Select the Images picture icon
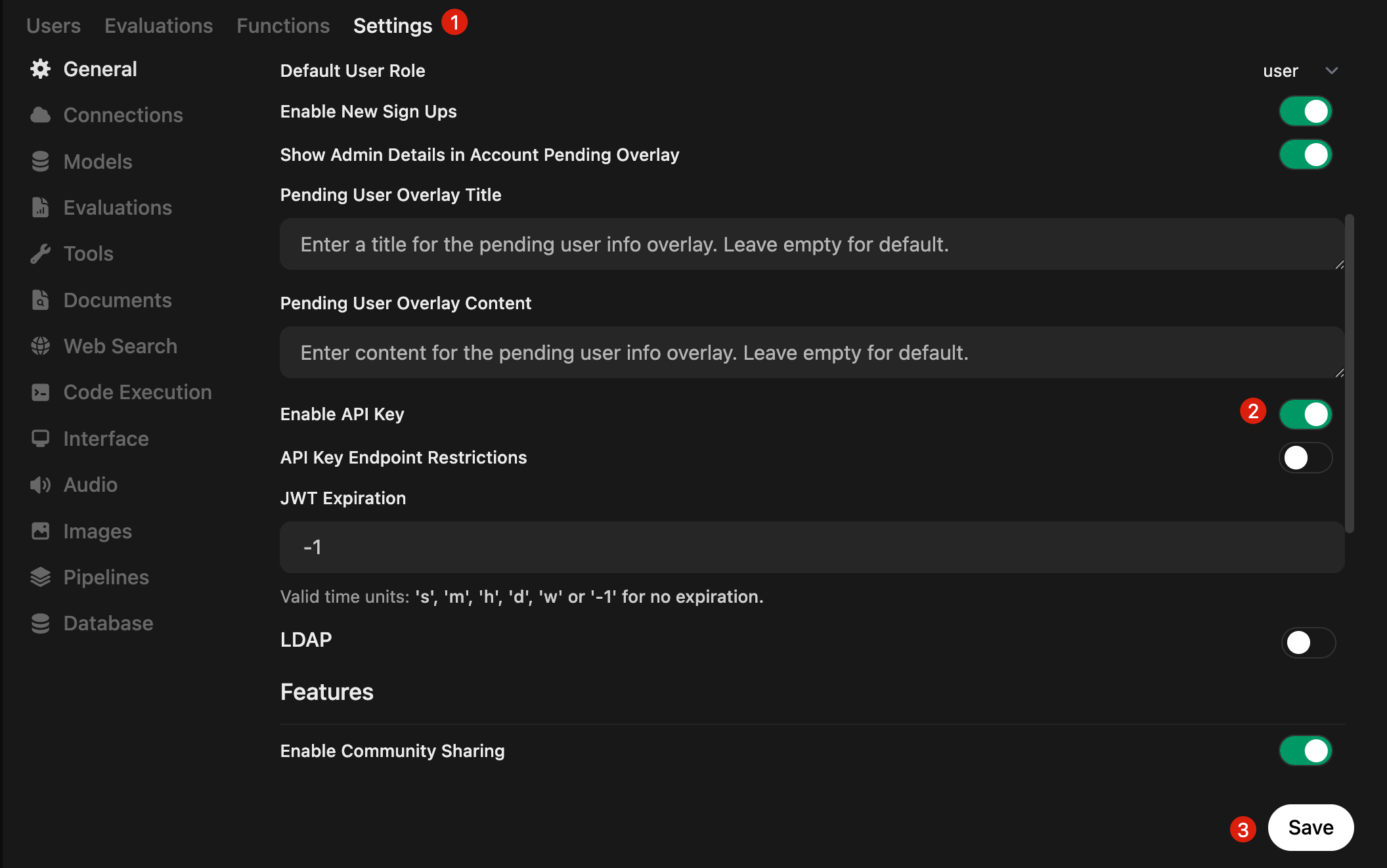This screenshot has height=868, width=1387. pos(41,531)
